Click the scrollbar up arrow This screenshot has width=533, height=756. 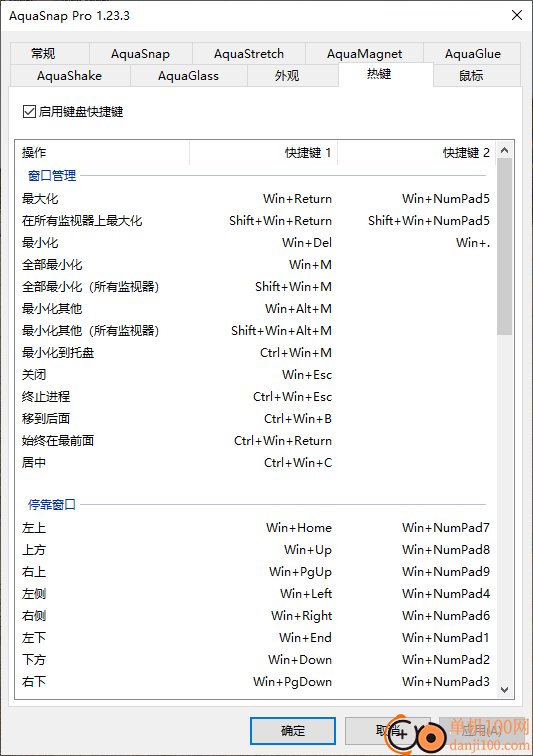[x=505, y=150]
